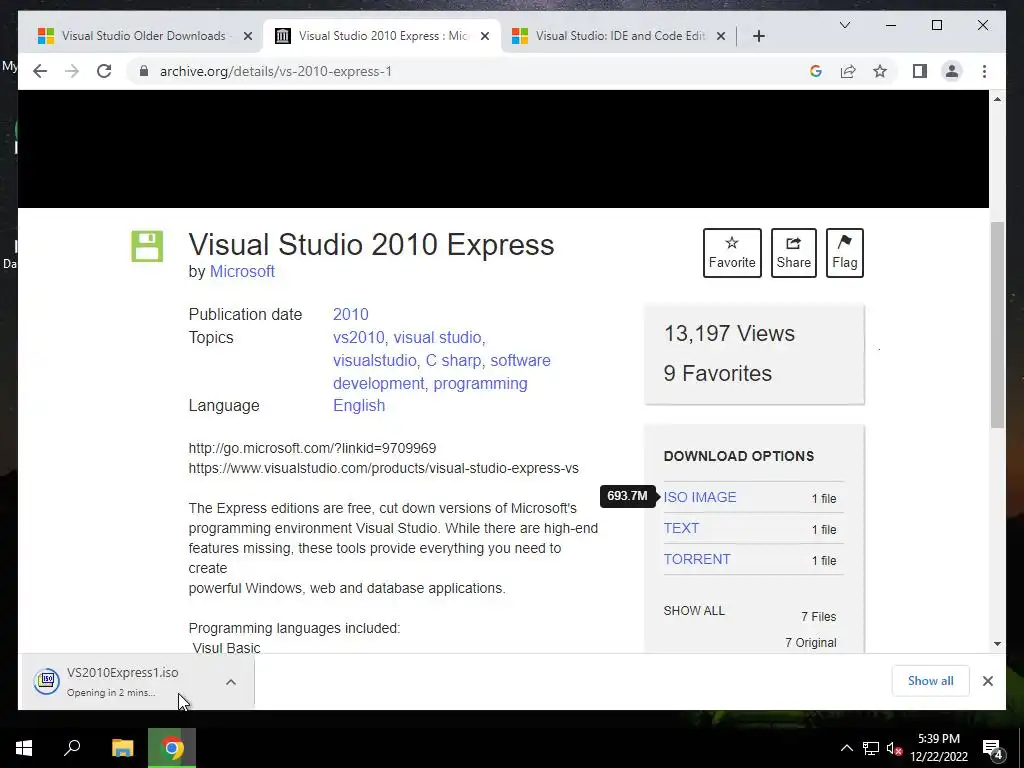Open Chrome three-dot menu
1024x768 pixels.
pyautogui.click(x=984, y=71)
